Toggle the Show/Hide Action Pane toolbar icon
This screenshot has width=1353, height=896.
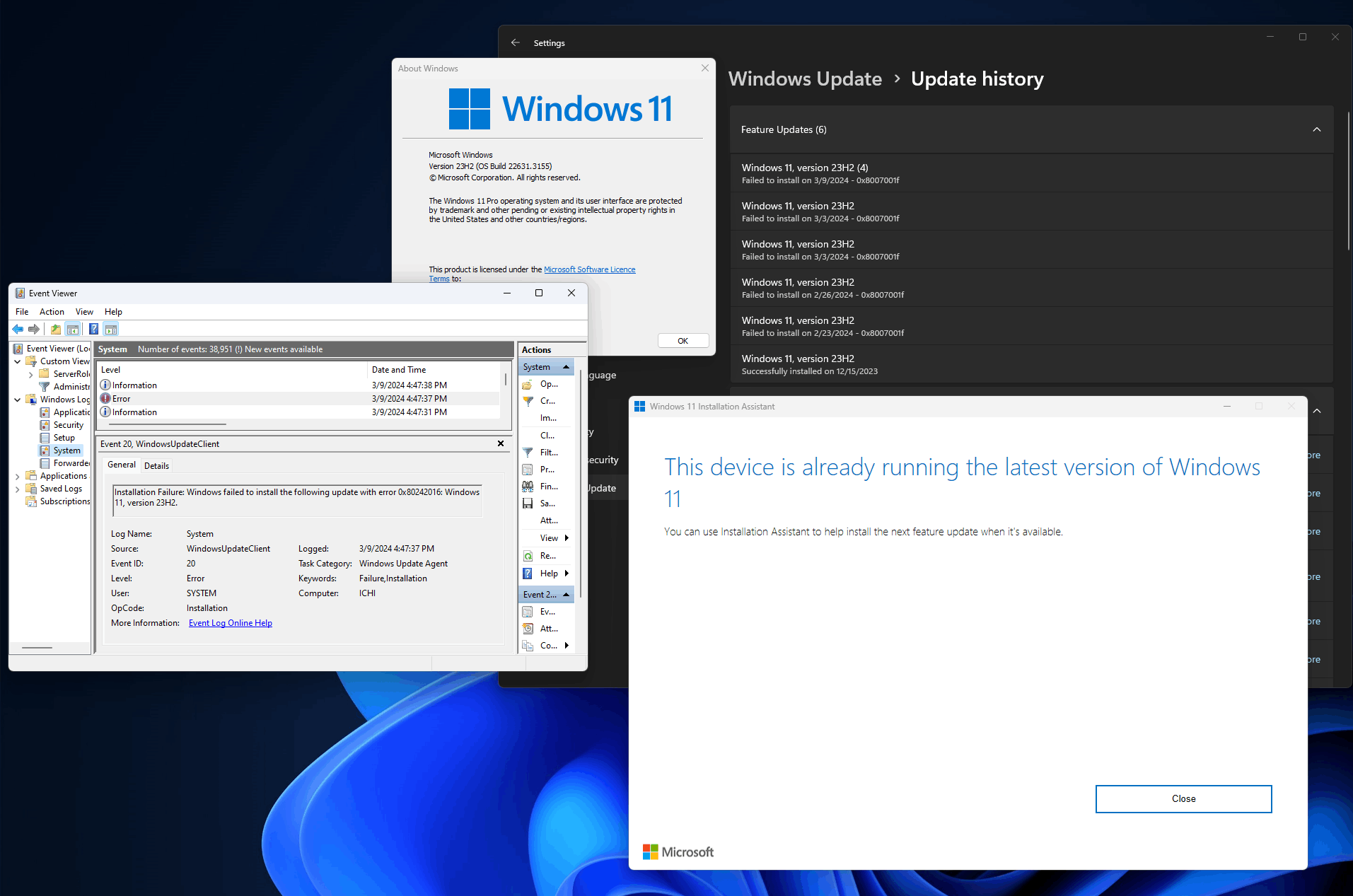pyautogui.click(x=111, y=329)
